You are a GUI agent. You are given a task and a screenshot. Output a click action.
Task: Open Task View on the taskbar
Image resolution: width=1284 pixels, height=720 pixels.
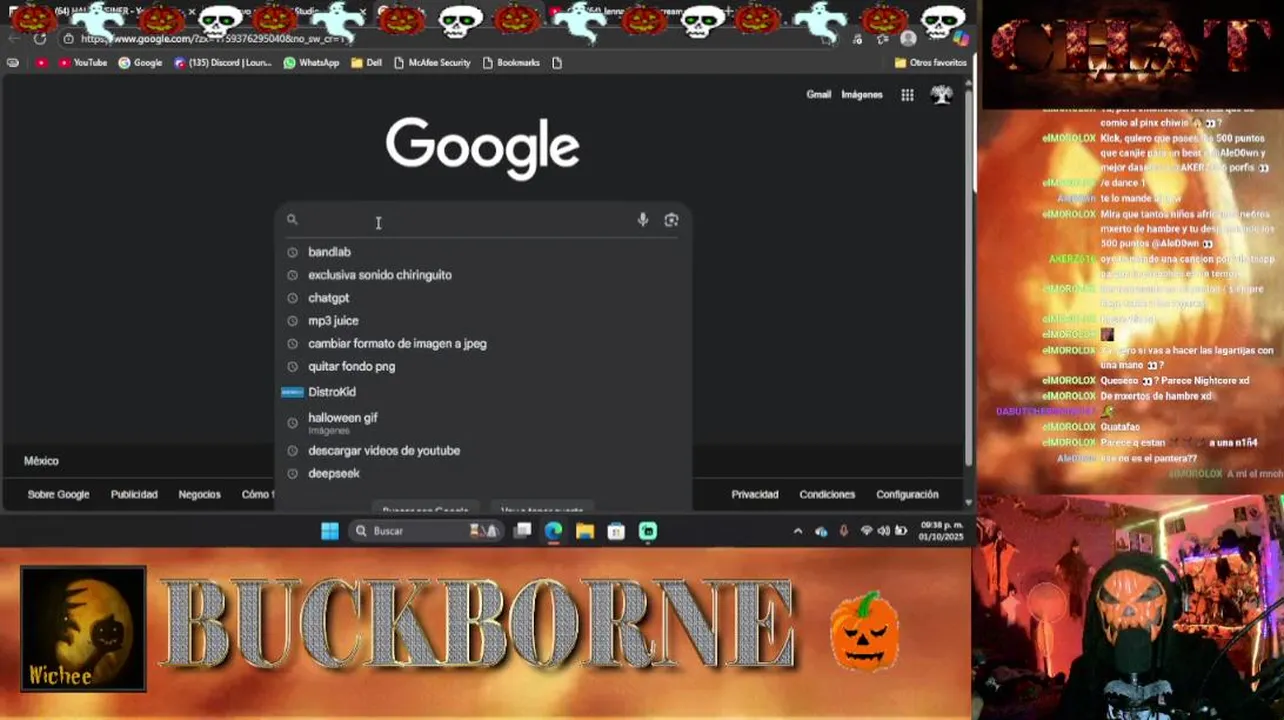point(522,531)
